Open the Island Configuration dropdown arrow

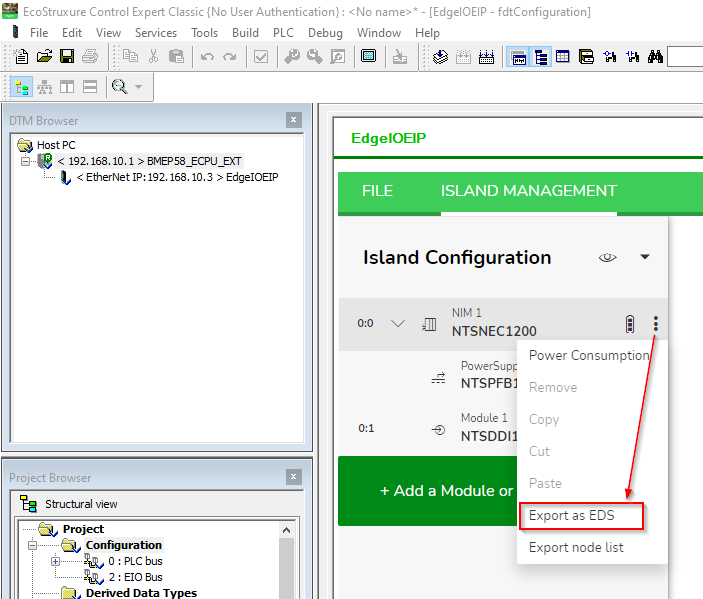pos(645,258)
